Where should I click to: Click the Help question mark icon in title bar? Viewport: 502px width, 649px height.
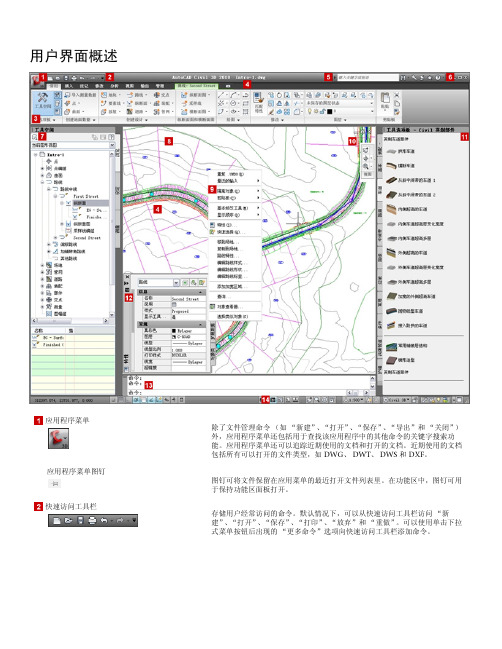point(438,77)
